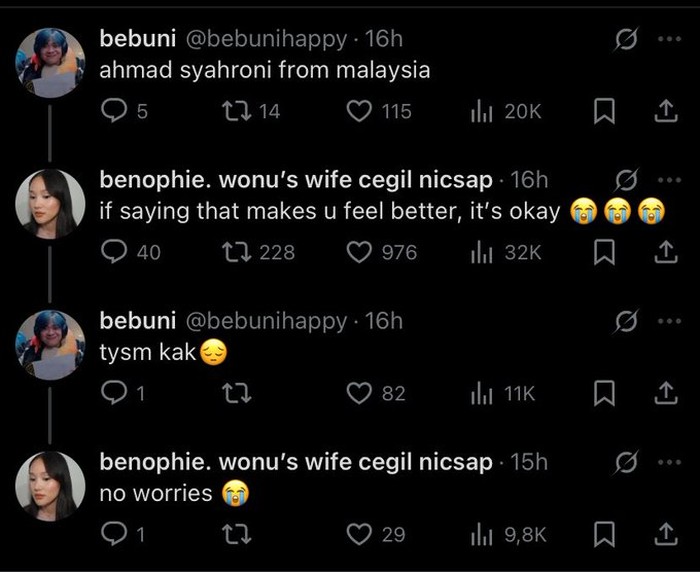Viewport: 700px width, 572px height.
Task: Bookmark the "tysm kak" tweet
Action: point(603,394)
